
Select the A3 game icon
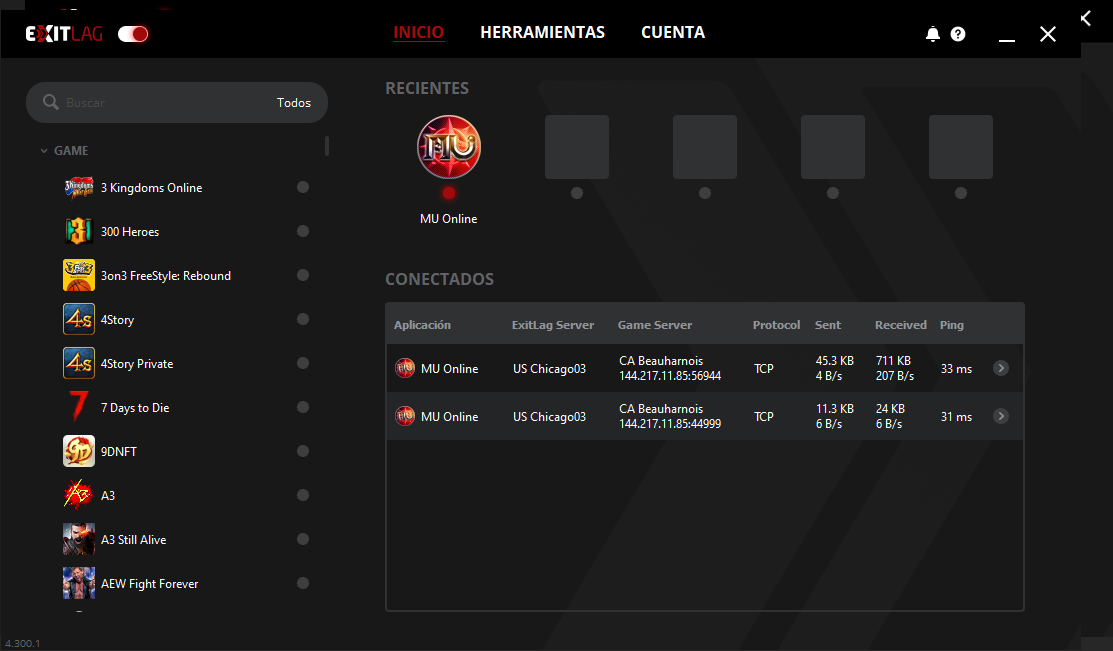pos(79,496)
